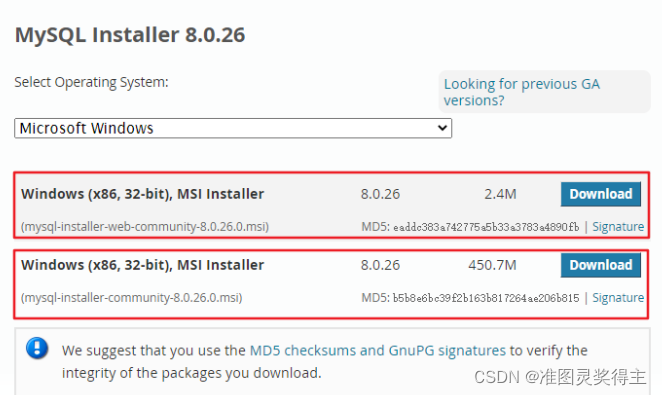Select the mysql-installer-web-community-8.0.26.0.msi filename text

click(145, 227)
